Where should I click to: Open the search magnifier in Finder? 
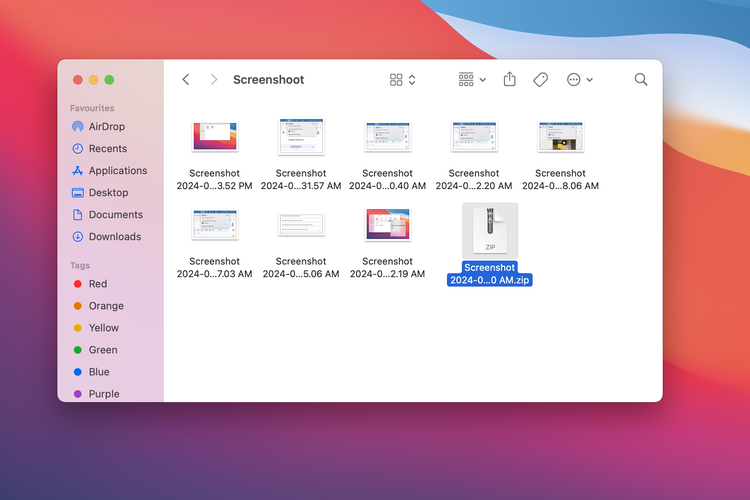(x=641, y=80)
